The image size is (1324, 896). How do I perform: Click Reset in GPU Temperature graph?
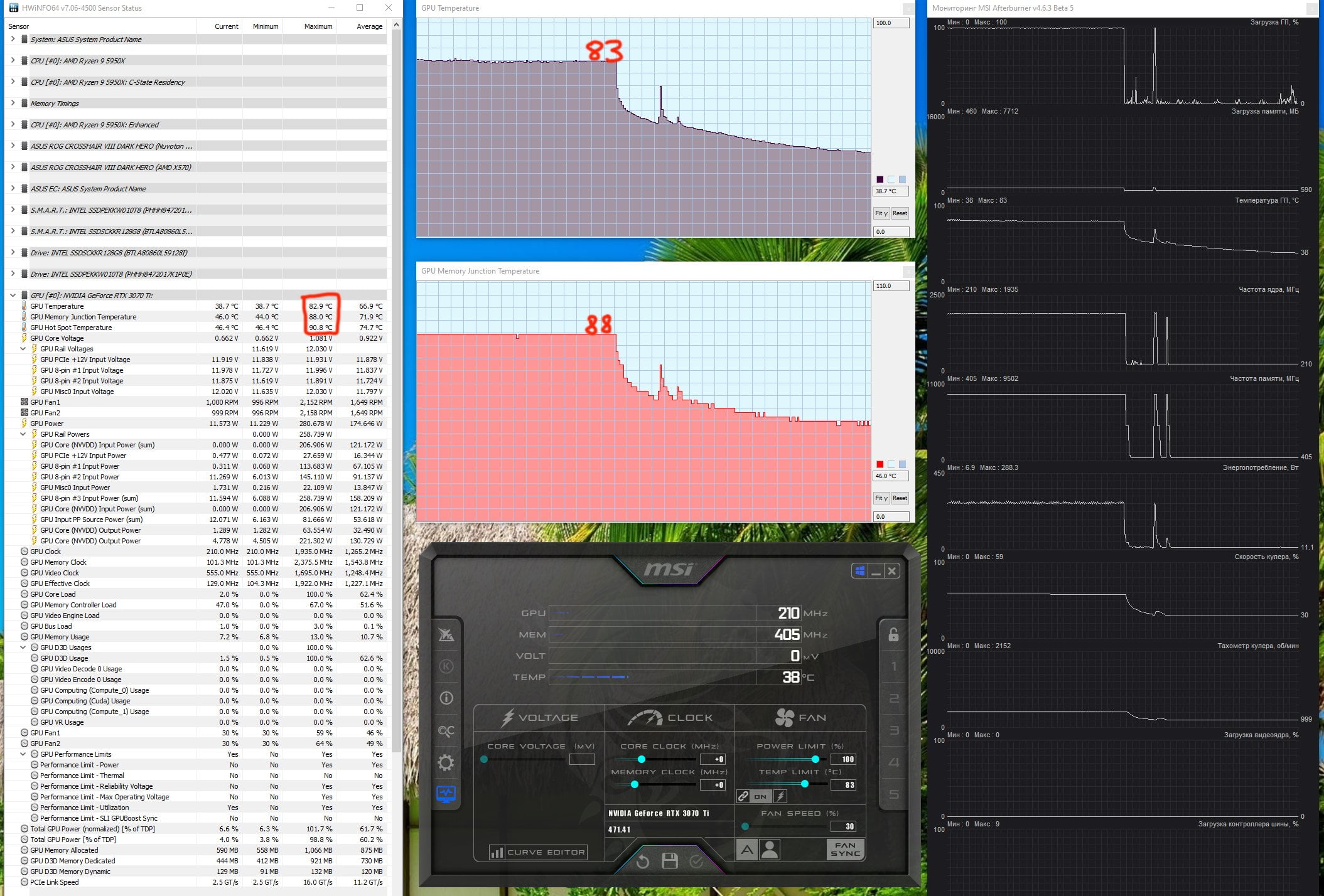(x=900, y=213)
